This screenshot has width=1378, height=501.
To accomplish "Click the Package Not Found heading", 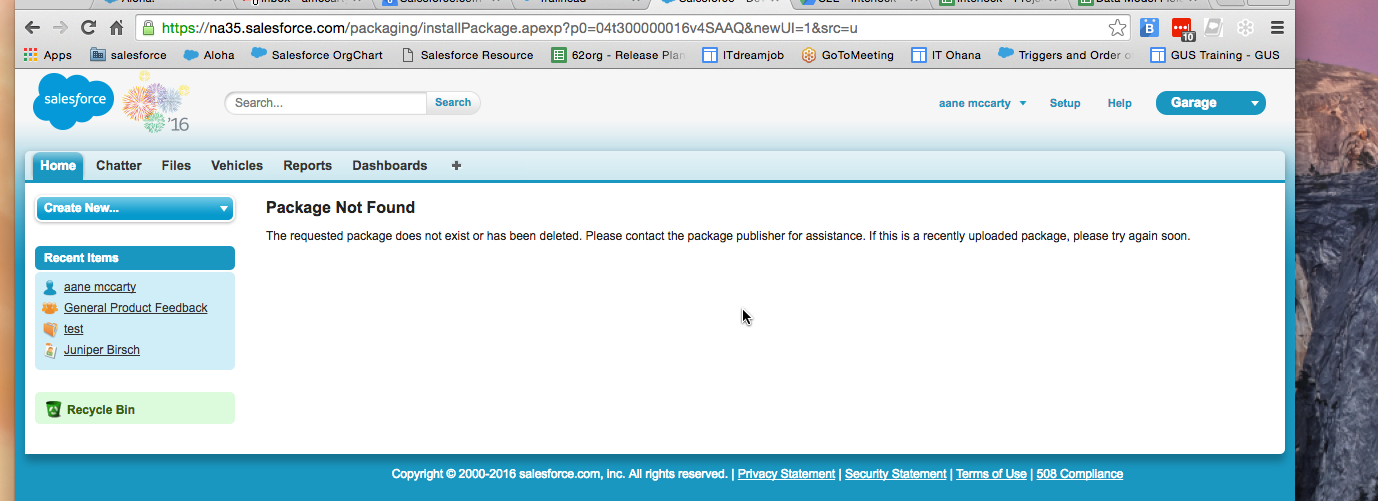I will point(340,208).
